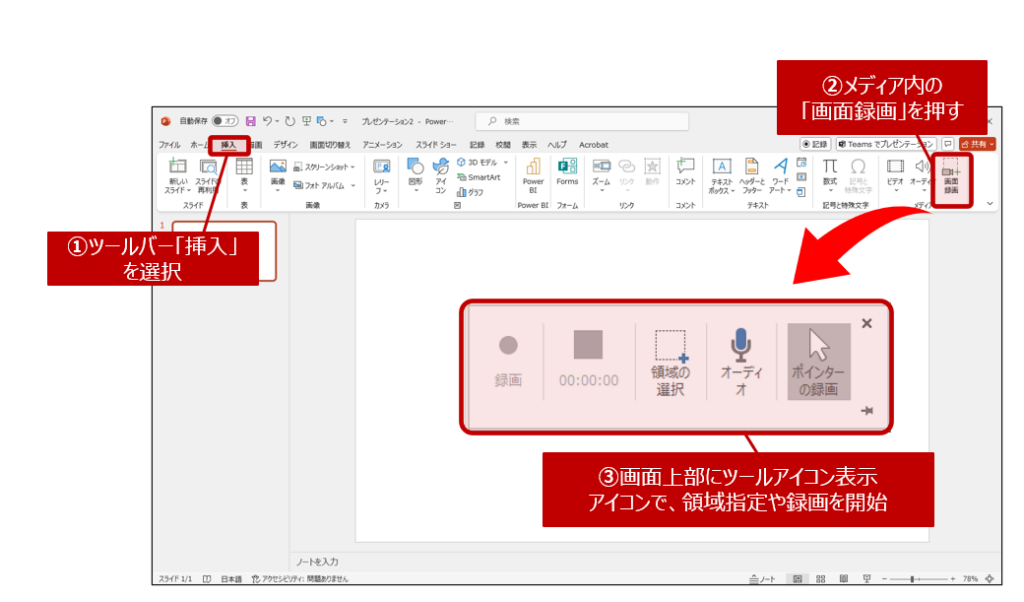This screenshot has width=1024, height=602.
Task: Insert a テキストボックス text box
Action: pyautogui.click(x=722, y=176)
